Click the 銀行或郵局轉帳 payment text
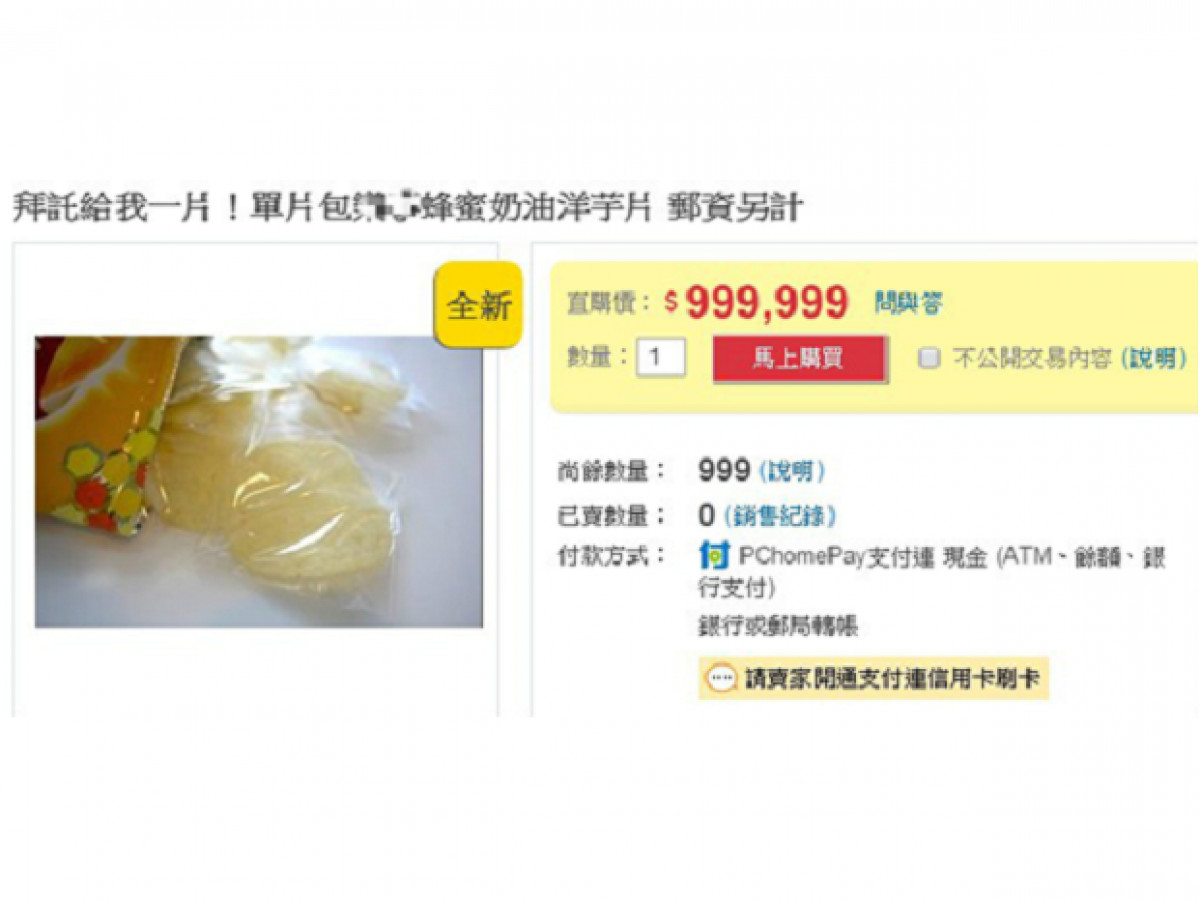 tap(778, 627)
